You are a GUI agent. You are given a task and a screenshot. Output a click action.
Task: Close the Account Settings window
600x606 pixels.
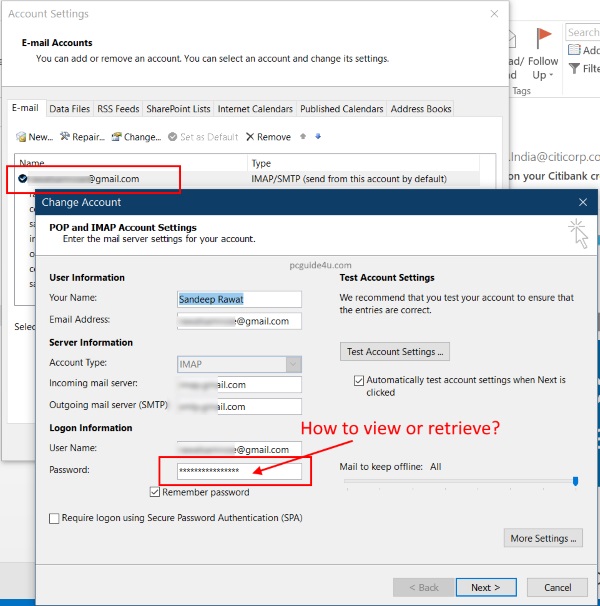(x=494, y=14)
